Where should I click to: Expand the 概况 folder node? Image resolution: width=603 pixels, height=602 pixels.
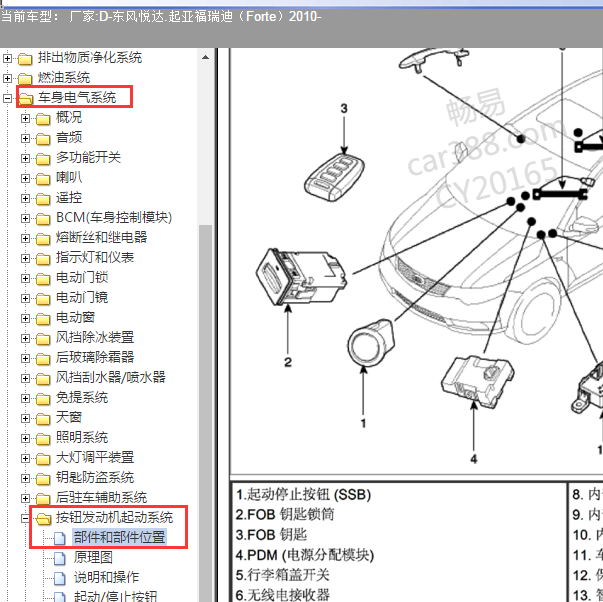click(25, 118)
